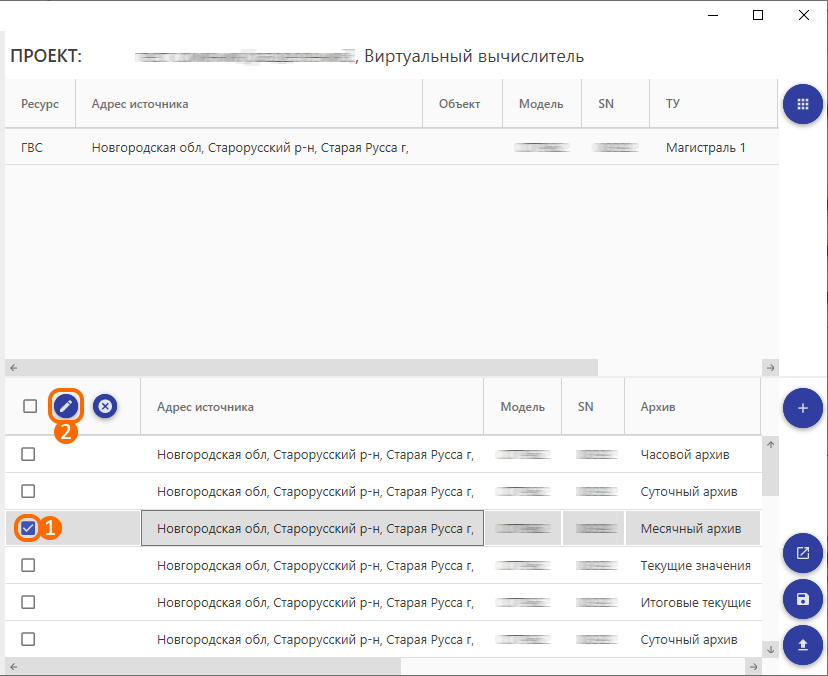The width and height of the screenshot is (828, 676).
Task: Select the ГВС resource cell
Action: (40, 147)
